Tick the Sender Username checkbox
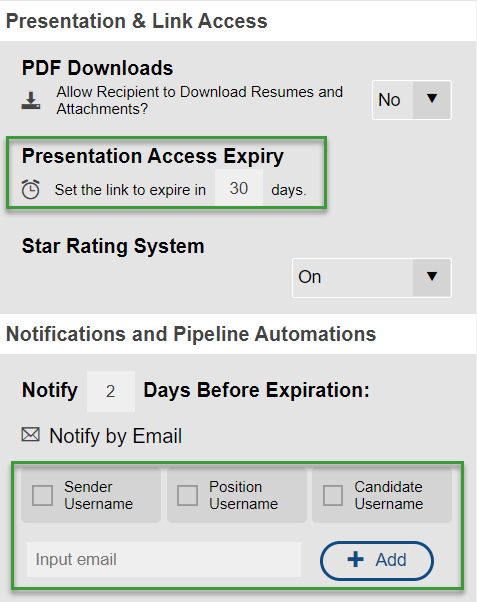Screen dimensions: 477x602 point(42,495)
